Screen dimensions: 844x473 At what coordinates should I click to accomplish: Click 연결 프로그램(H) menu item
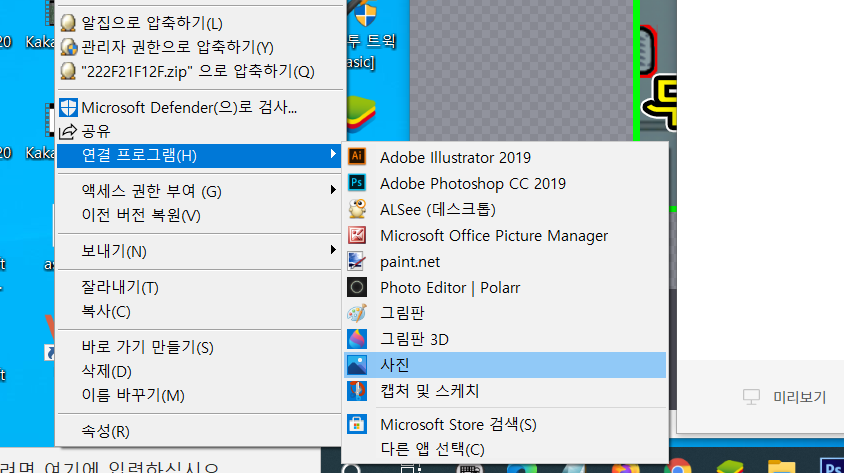click(x=200, y=156)
